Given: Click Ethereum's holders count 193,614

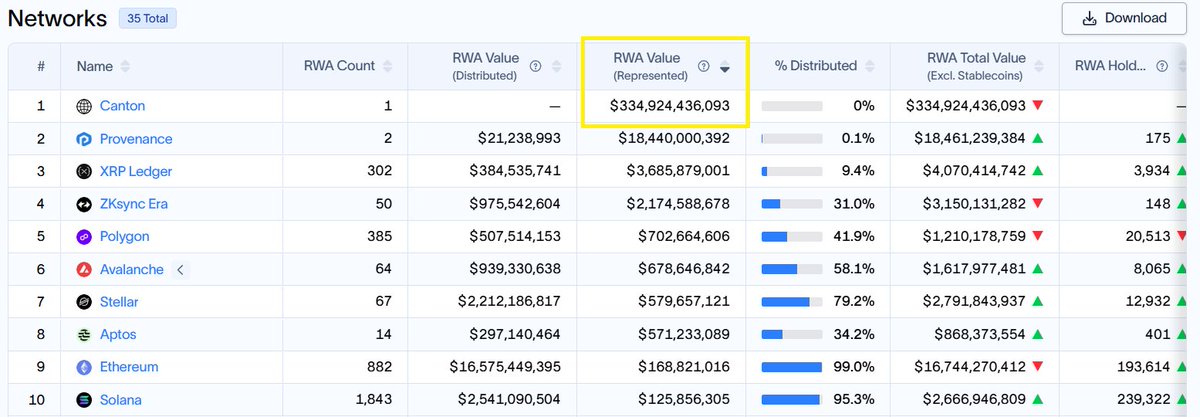Looking at the screenshot, I should pyautogui.click(x=1143, y=367).
